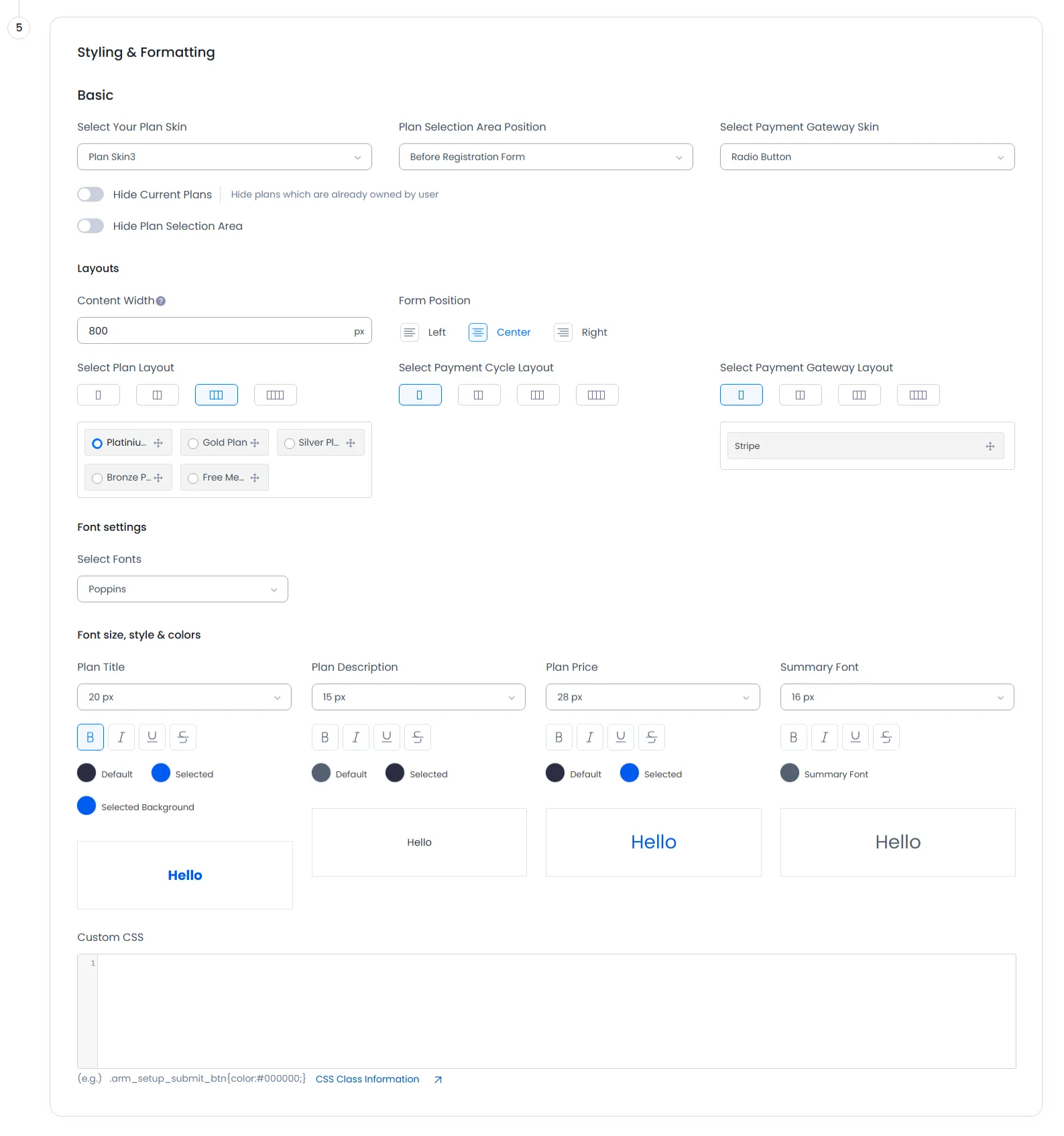Click Stripe gateway drag handle
The width and height of the screenshot is (1064, 1136).
pos(990,446)
